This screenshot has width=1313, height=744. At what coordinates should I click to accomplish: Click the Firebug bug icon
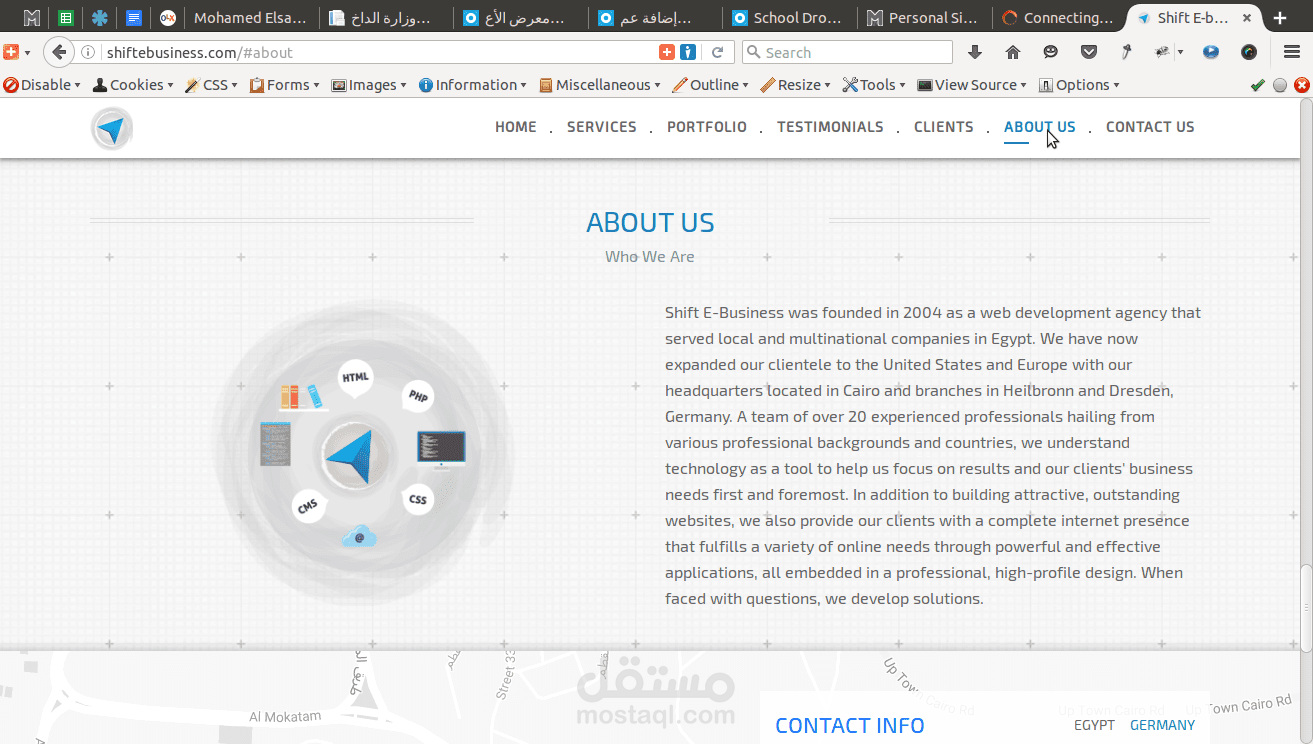click(x=1162, y=52)
